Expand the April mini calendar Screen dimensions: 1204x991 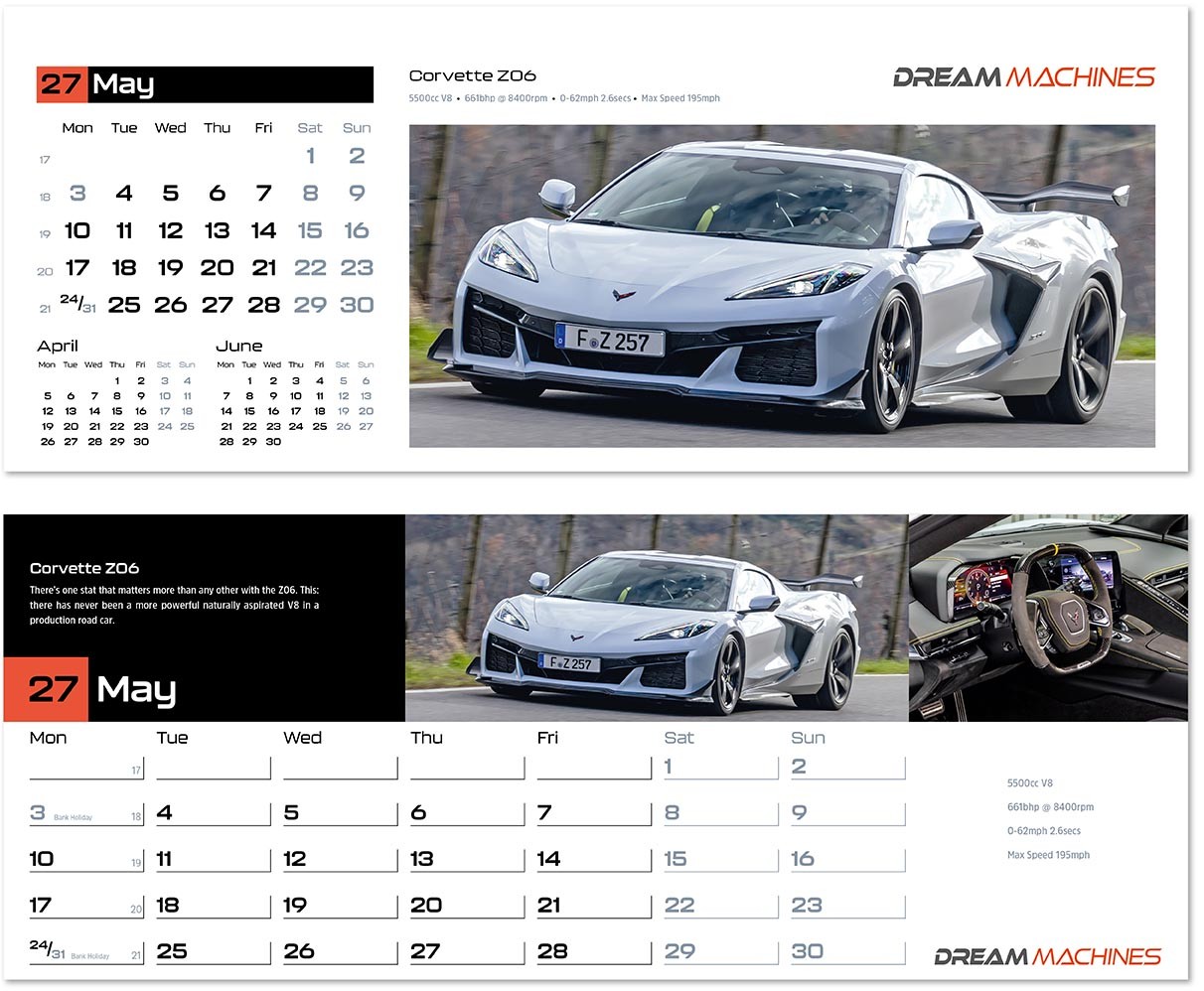[x=58, y=346]
